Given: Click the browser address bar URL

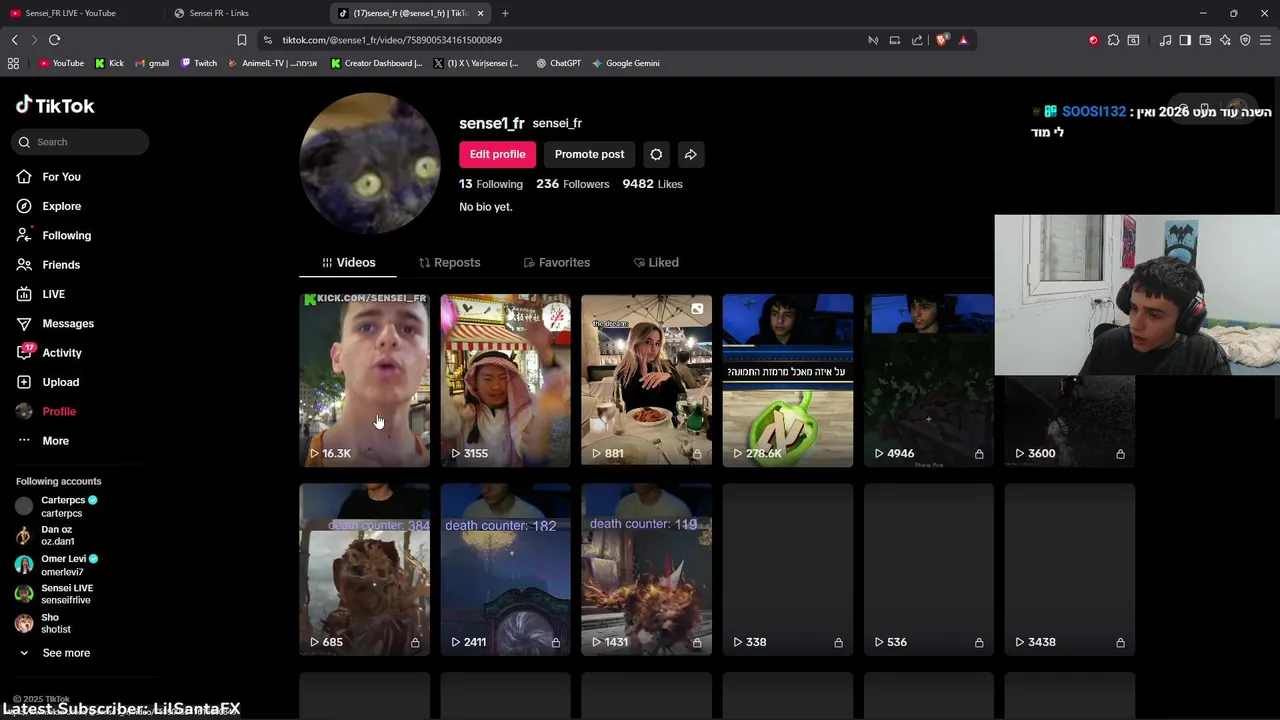Looking at the screenshot, I should pos(392,40).
